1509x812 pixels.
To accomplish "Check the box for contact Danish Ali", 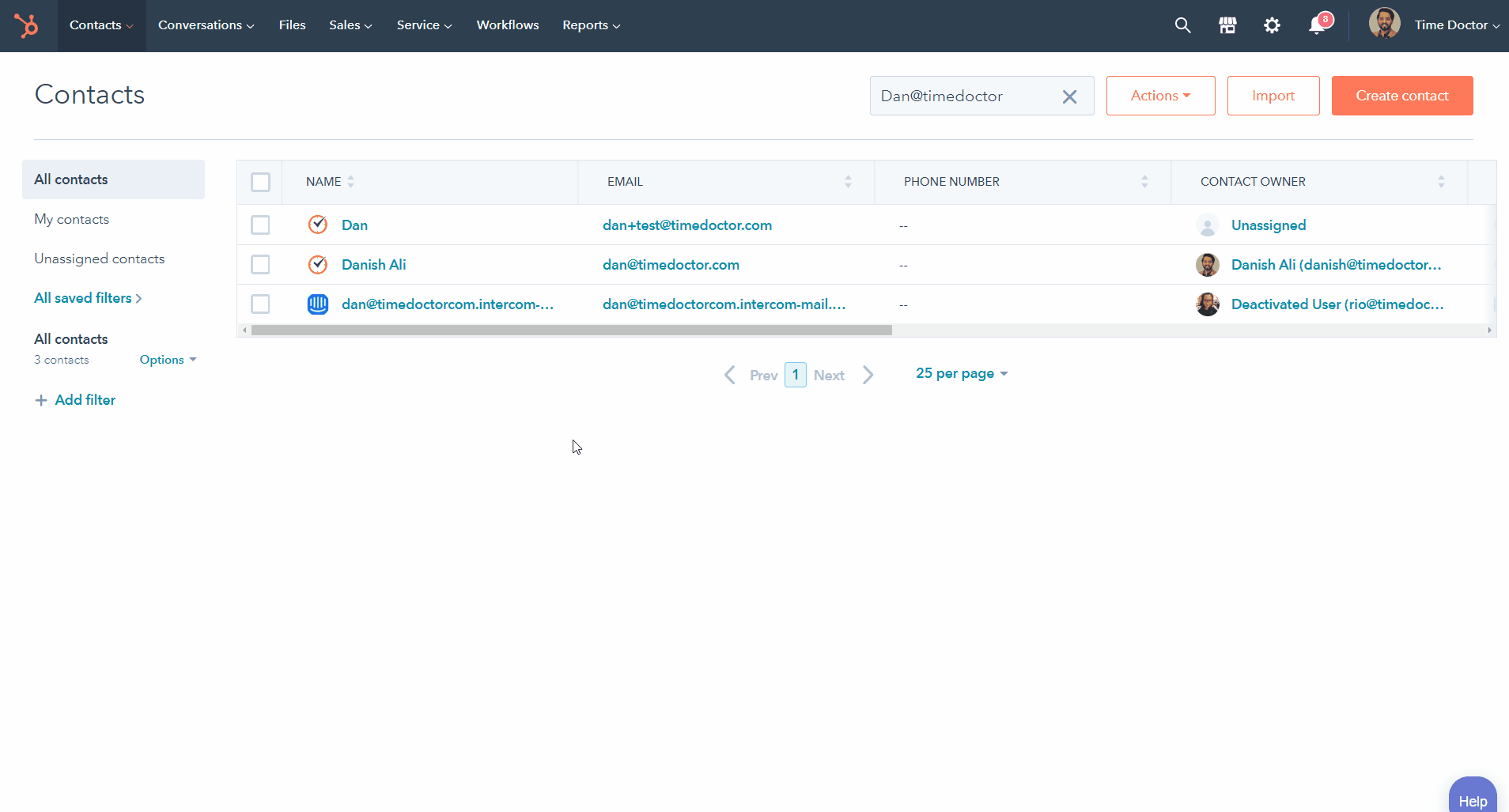I will [x=260, y=264].
